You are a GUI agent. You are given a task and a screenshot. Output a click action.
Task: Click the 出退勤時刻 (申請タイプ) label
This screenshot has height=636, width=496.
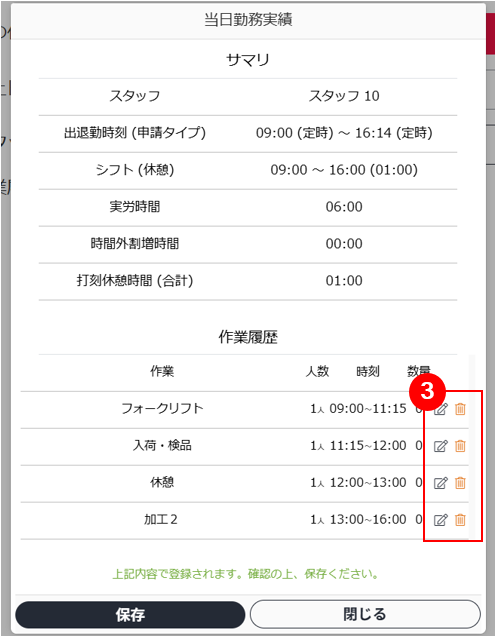pyautogui.click(x=135, y=133)
